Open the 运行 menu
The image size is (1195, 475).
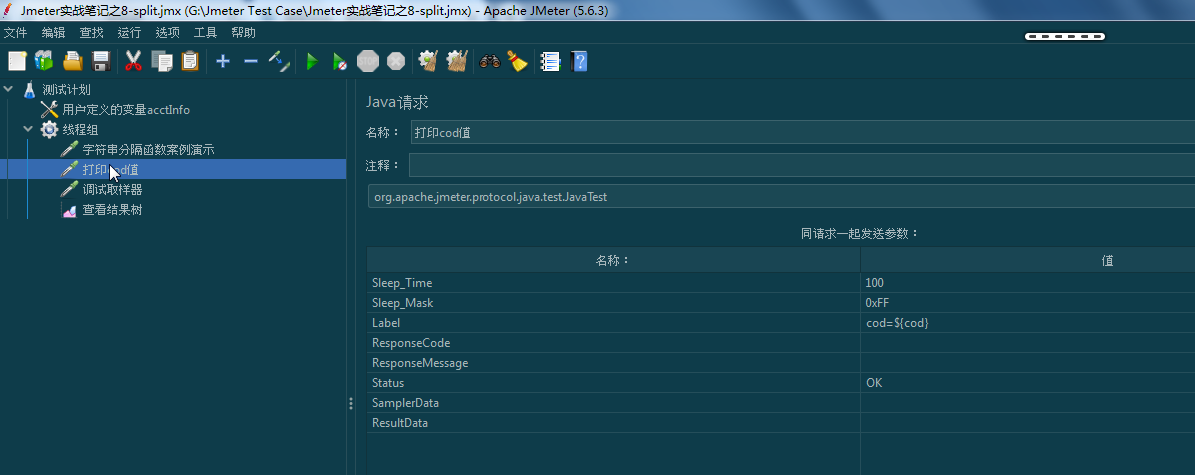[130, 32]
